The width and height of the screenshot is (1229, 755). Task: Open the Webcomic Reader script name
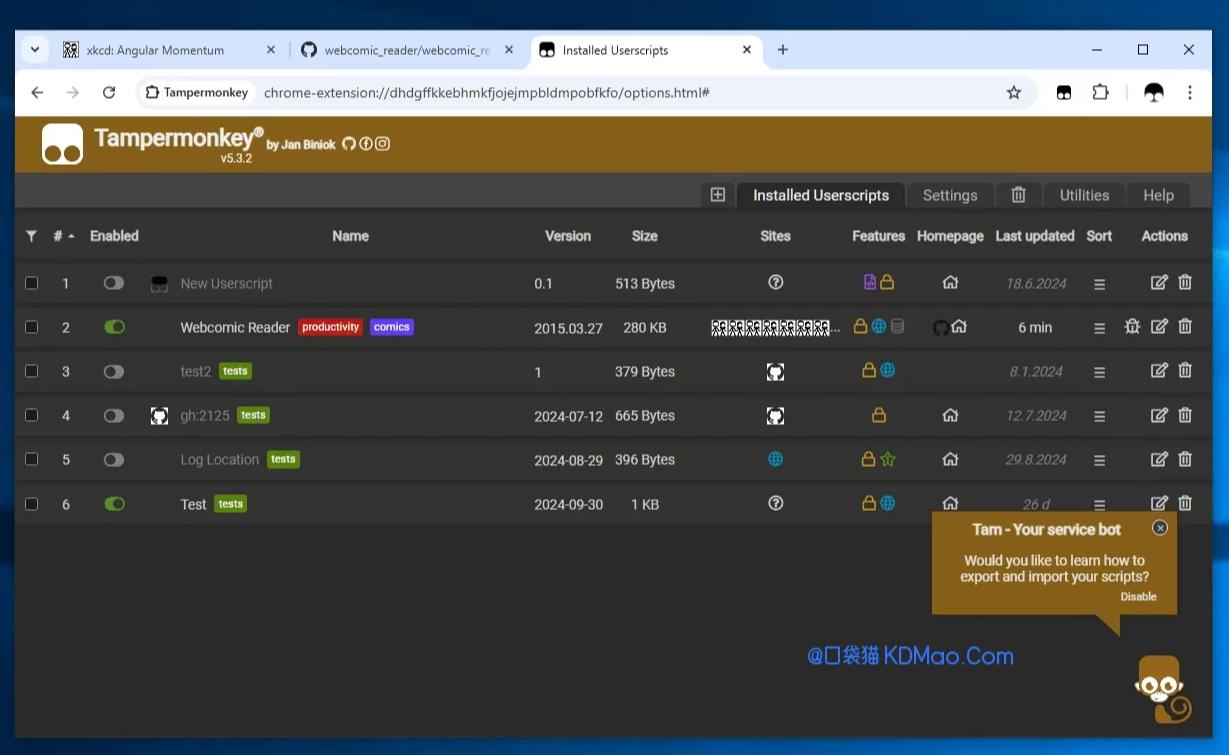coord(235,327)
